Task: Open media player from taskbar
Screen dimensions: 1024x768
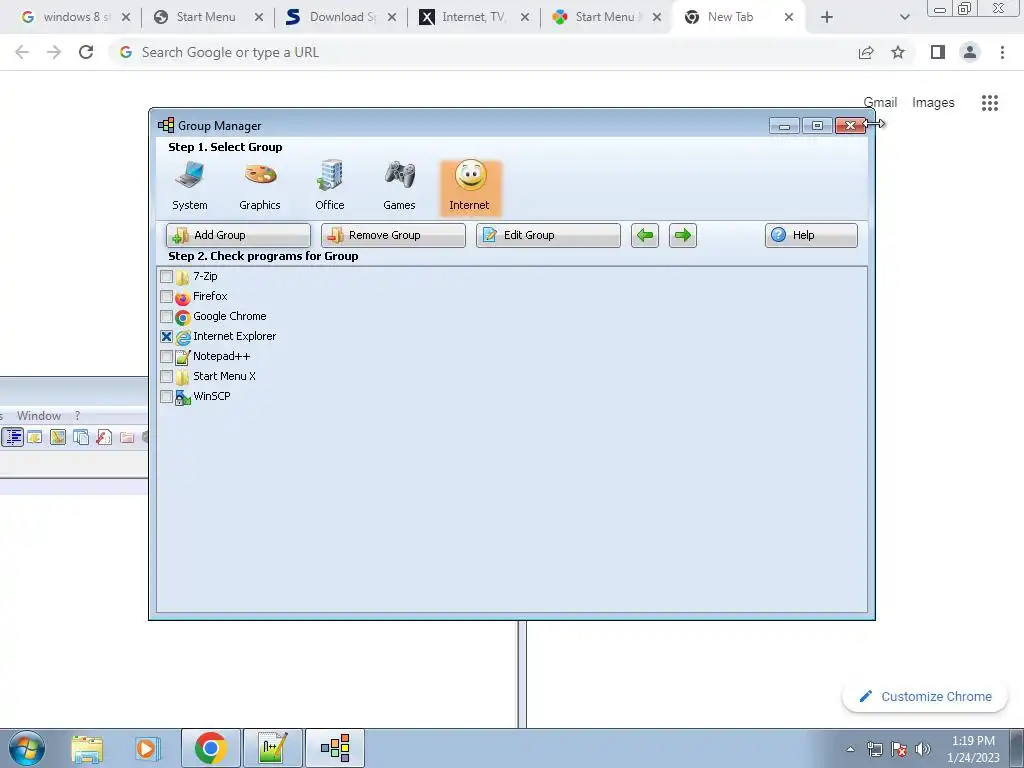Action: click(146, 748)
